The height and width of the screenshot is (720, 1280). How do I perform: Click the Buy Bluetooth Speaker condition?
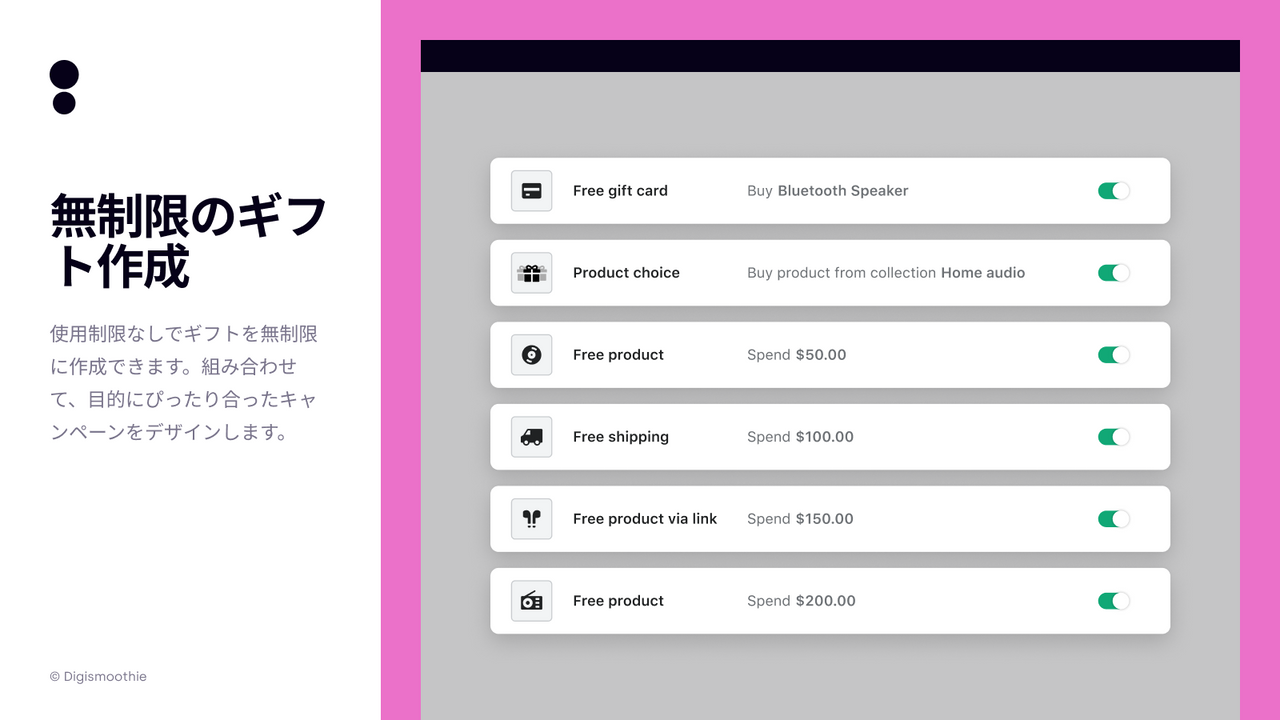point(828,191)
